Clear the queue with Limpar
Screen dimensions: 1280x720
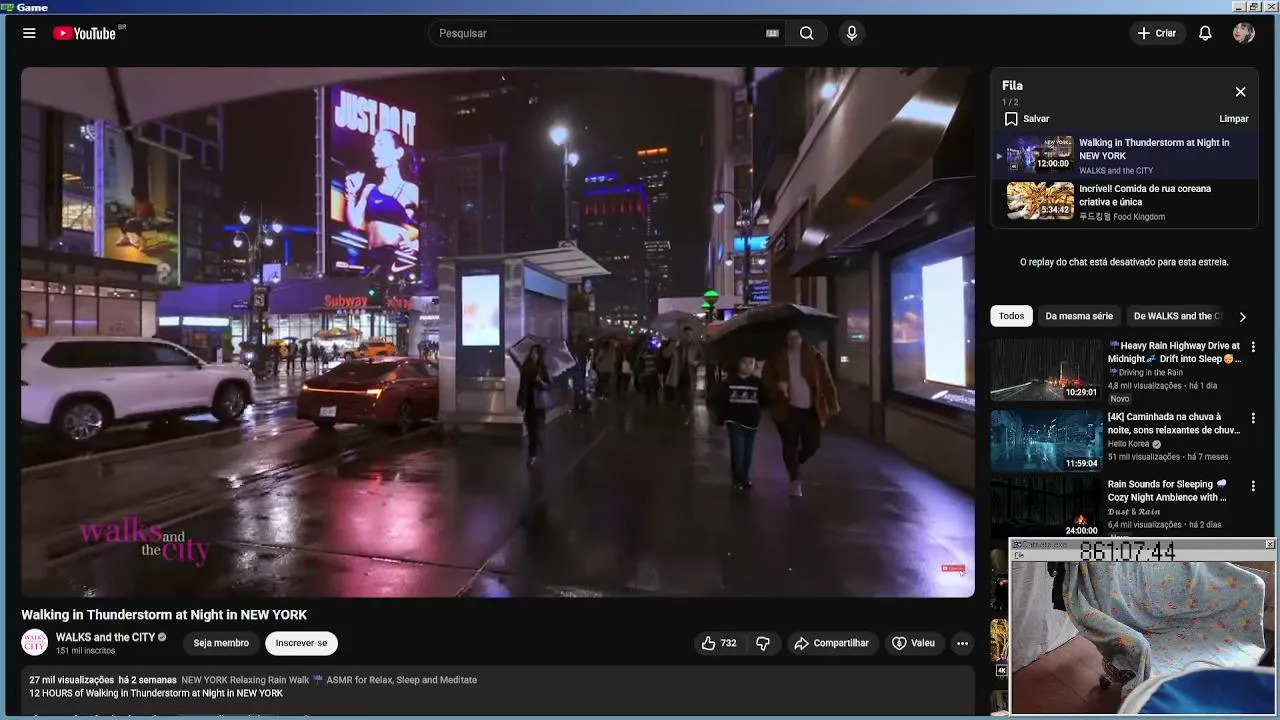point(1234,119)
